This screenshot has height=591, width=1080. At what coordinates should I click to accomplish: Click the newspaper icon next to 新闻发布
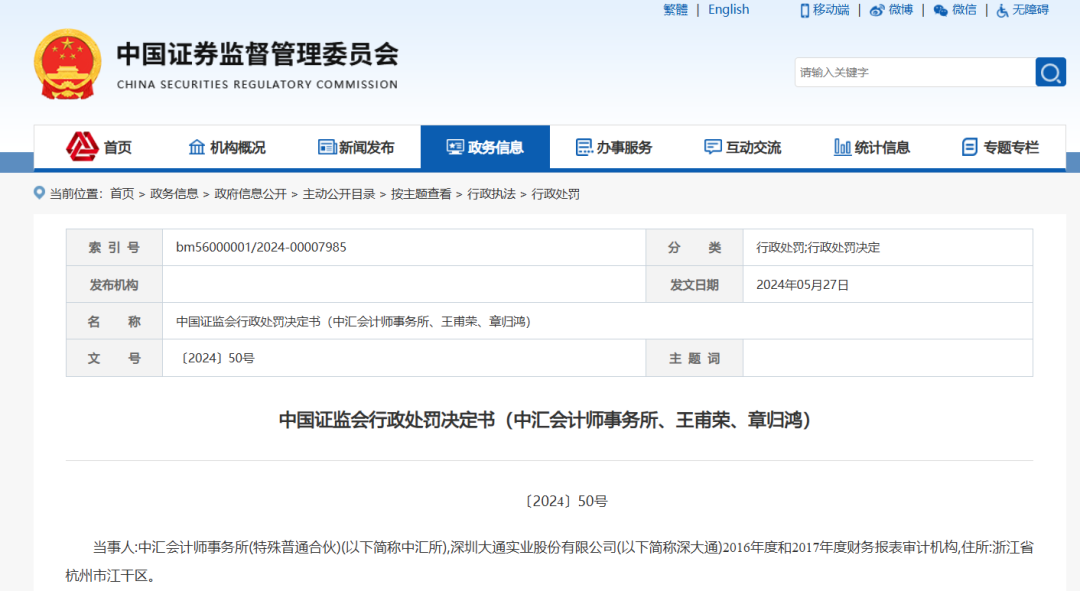326,147
